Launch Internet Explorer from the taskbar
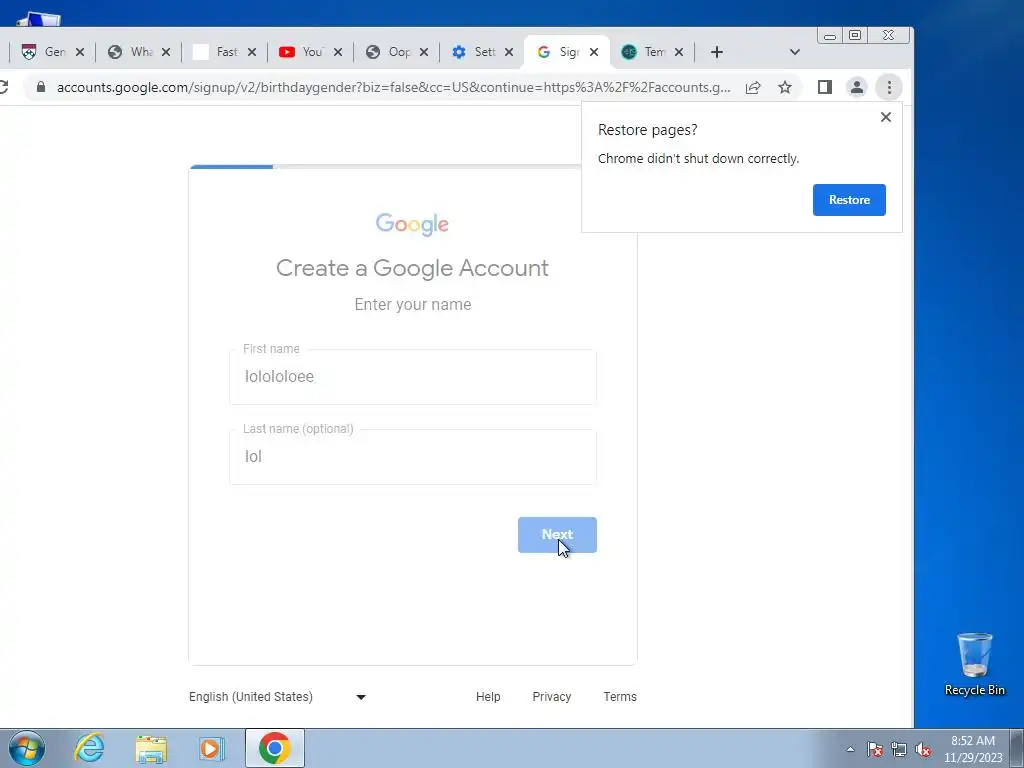This screenshot has width=1024, height=768. click(89, 748)
